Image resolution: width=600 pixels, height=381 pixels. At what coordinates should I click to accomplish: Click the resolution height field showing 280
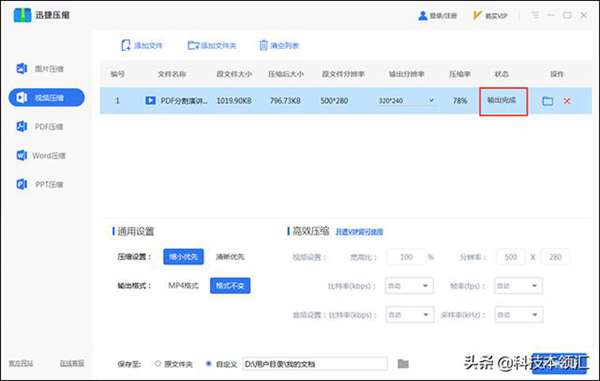555,257
